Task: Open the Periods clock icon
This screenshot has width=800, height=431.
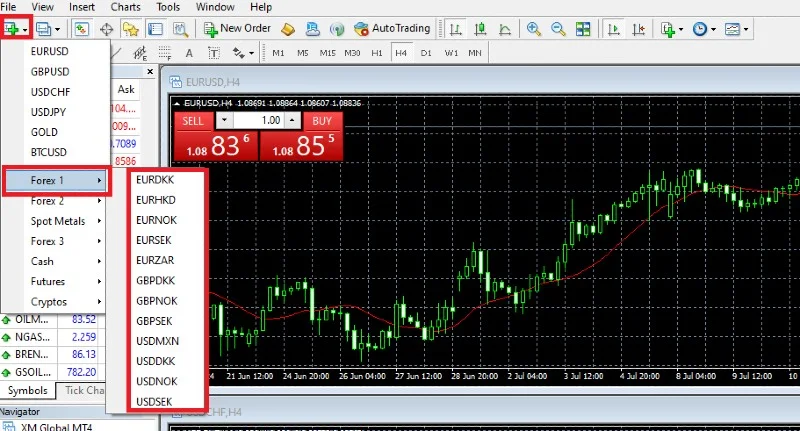Action: click(700, 29)
